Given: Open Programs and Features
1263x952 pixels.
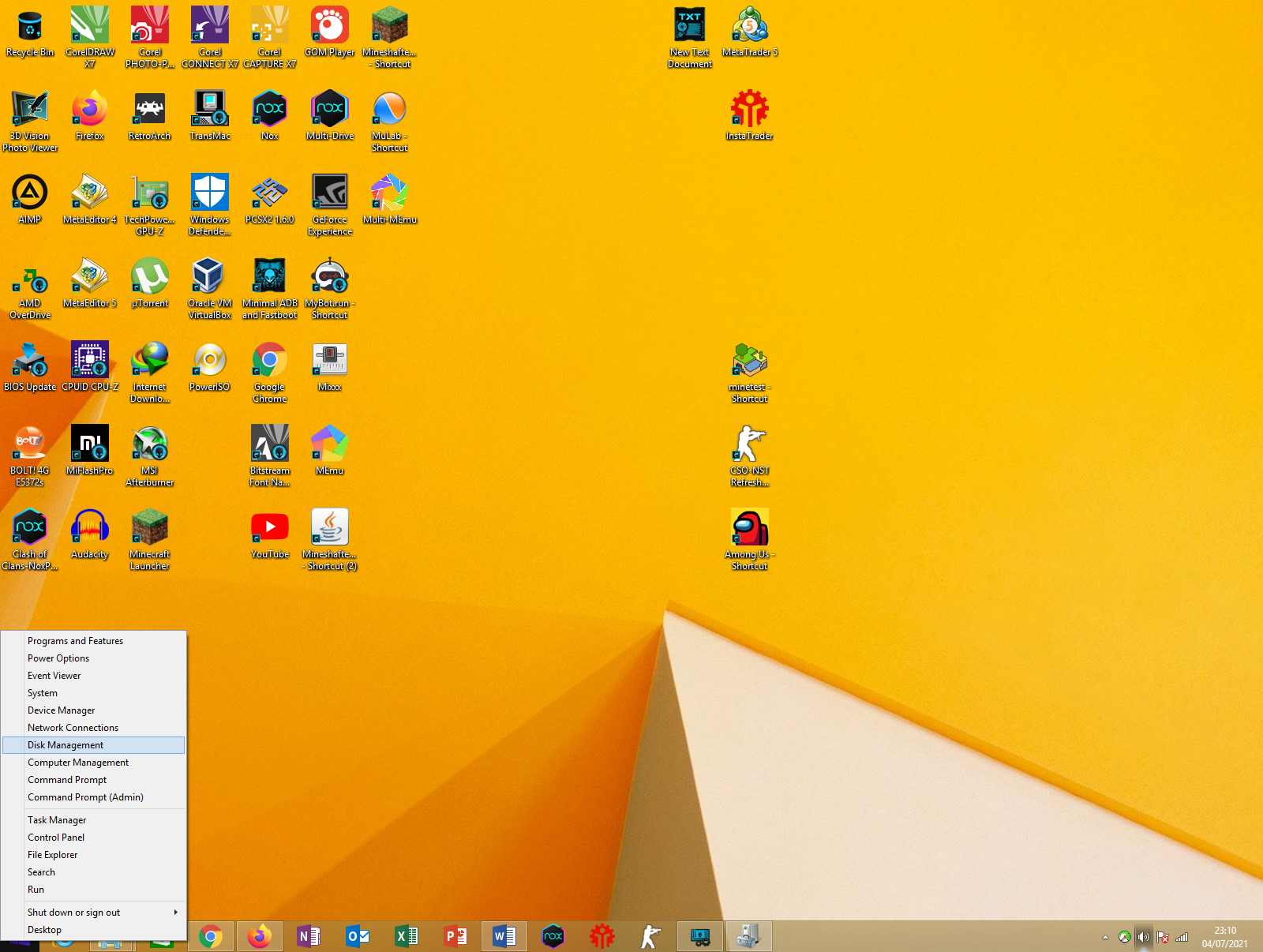Looking at the screenshot, I should pos(94,641).
